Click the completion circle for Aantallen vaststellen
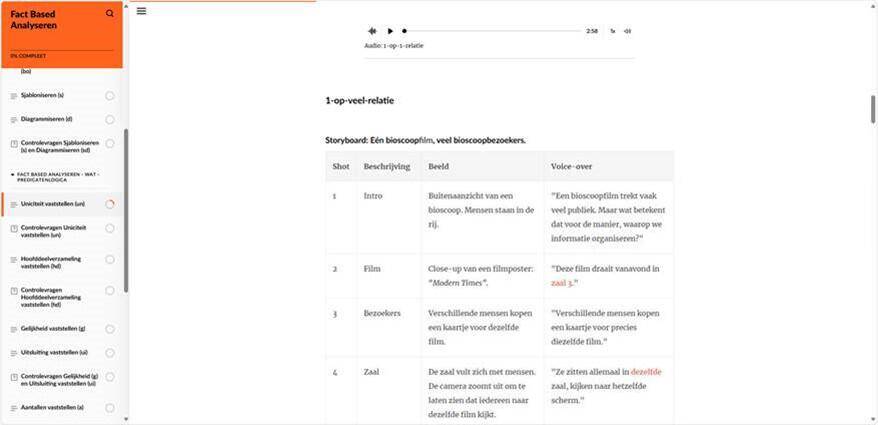Screen dimensions: 878x425 pos(110,408)
